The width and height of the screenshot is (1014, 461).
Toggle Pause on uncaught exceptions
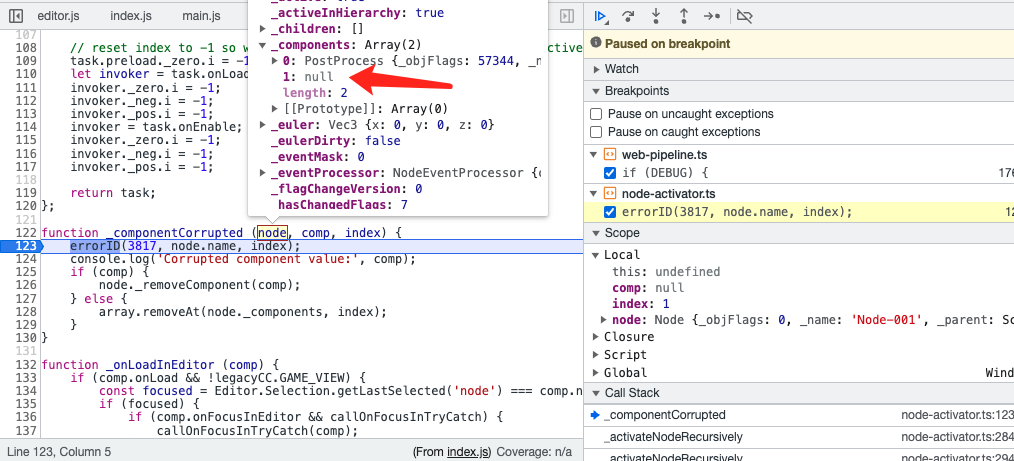(596, 114)
